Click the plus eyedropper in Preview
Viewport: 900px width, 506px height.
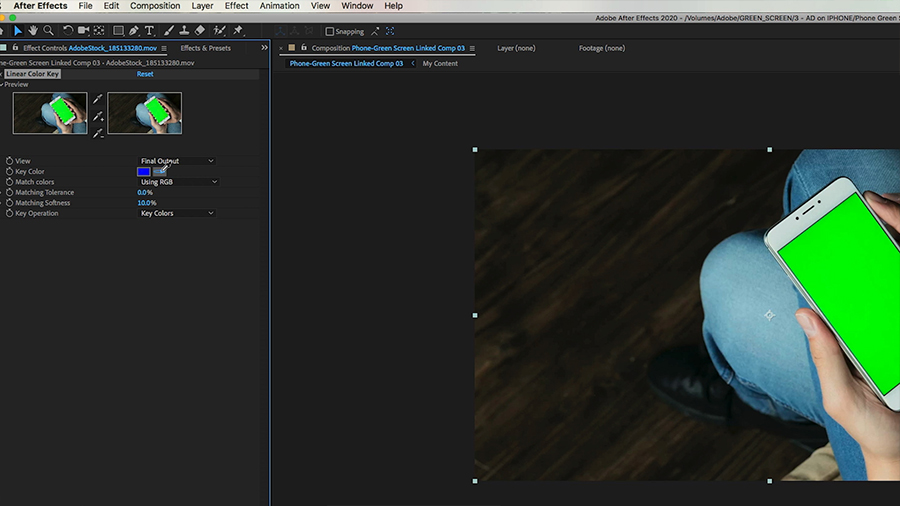coord(98,116)
